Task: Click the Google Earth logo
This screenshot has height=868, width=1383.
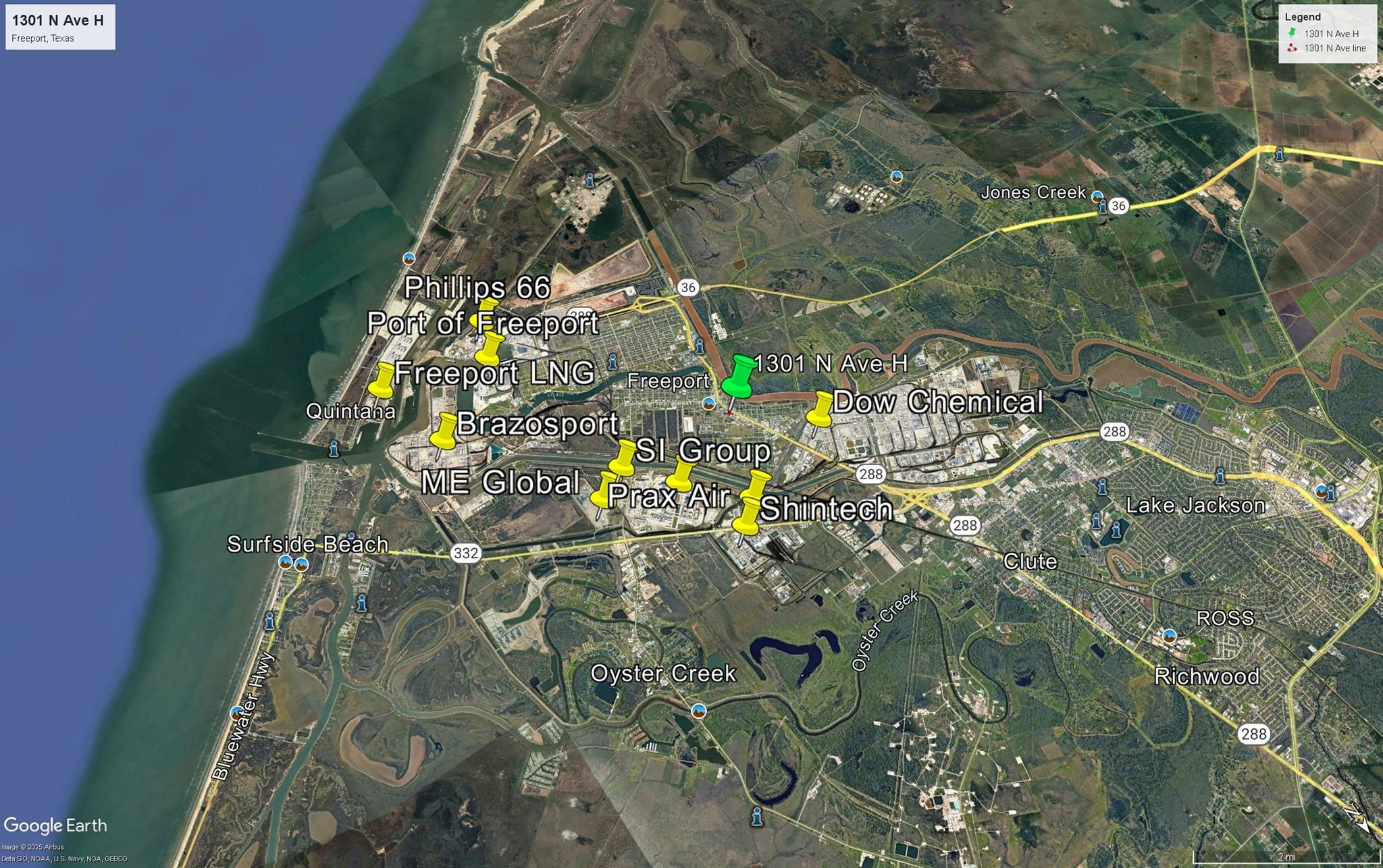Action: point(55,825)
